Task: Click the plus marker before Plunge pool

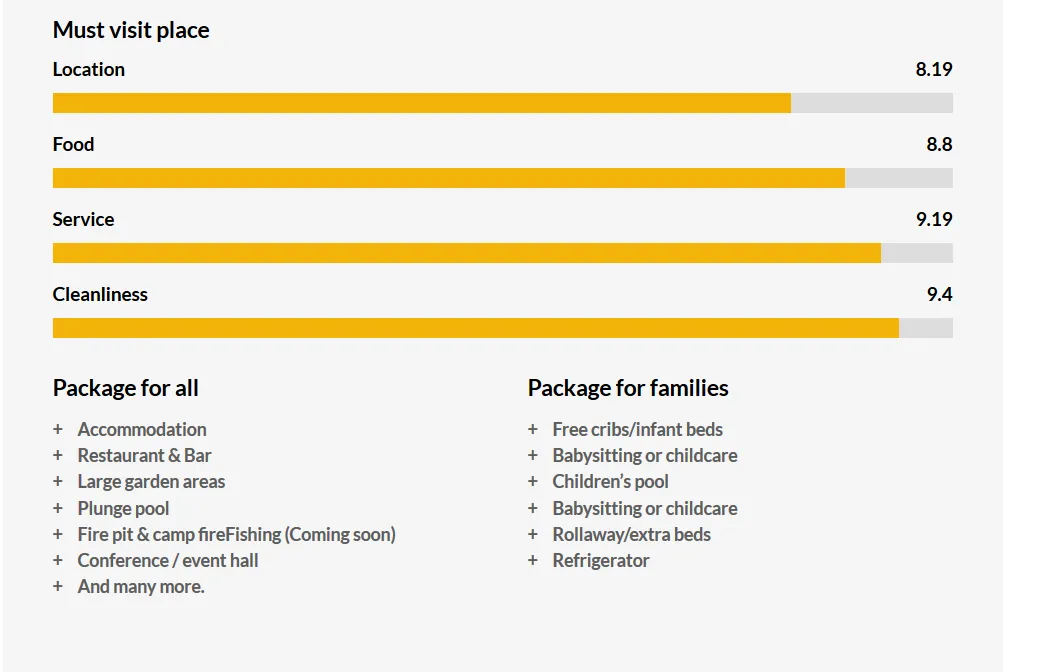Action: 58,509
